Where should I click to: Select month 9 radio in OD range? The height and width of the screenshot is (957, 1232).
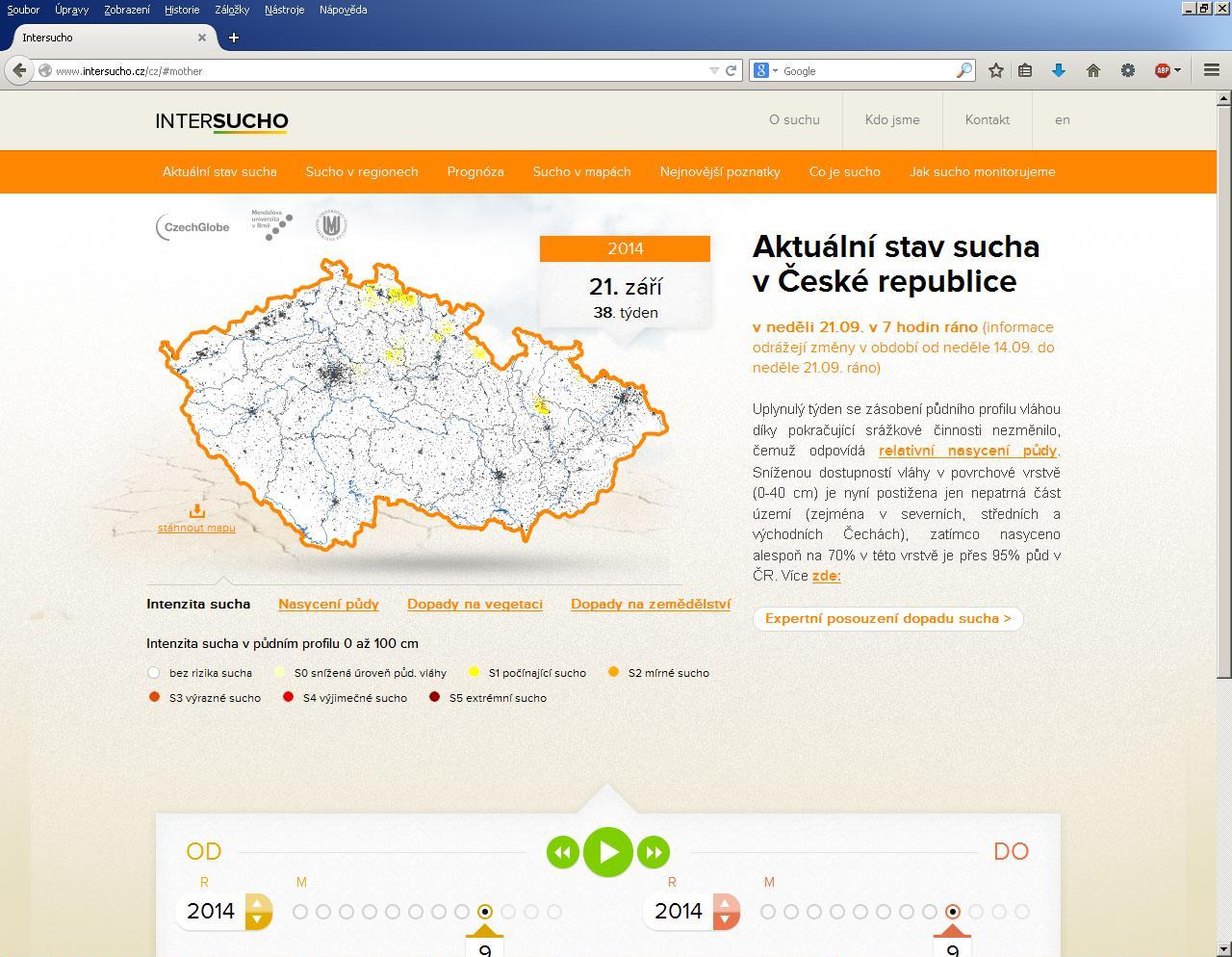[485, 912]
